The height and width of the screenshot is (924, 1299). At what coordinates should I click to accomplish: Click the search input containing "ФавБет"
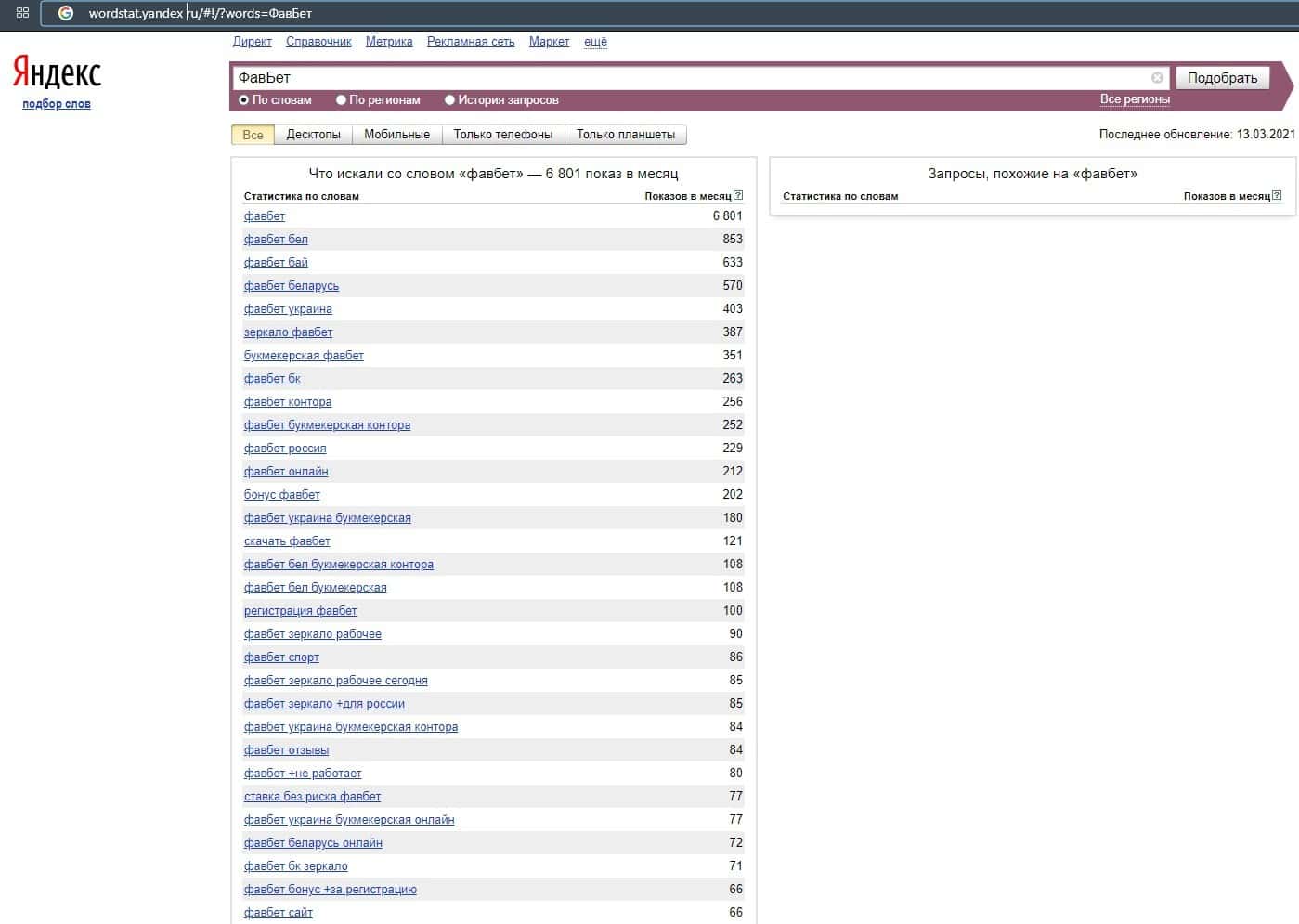coord(687,78)
